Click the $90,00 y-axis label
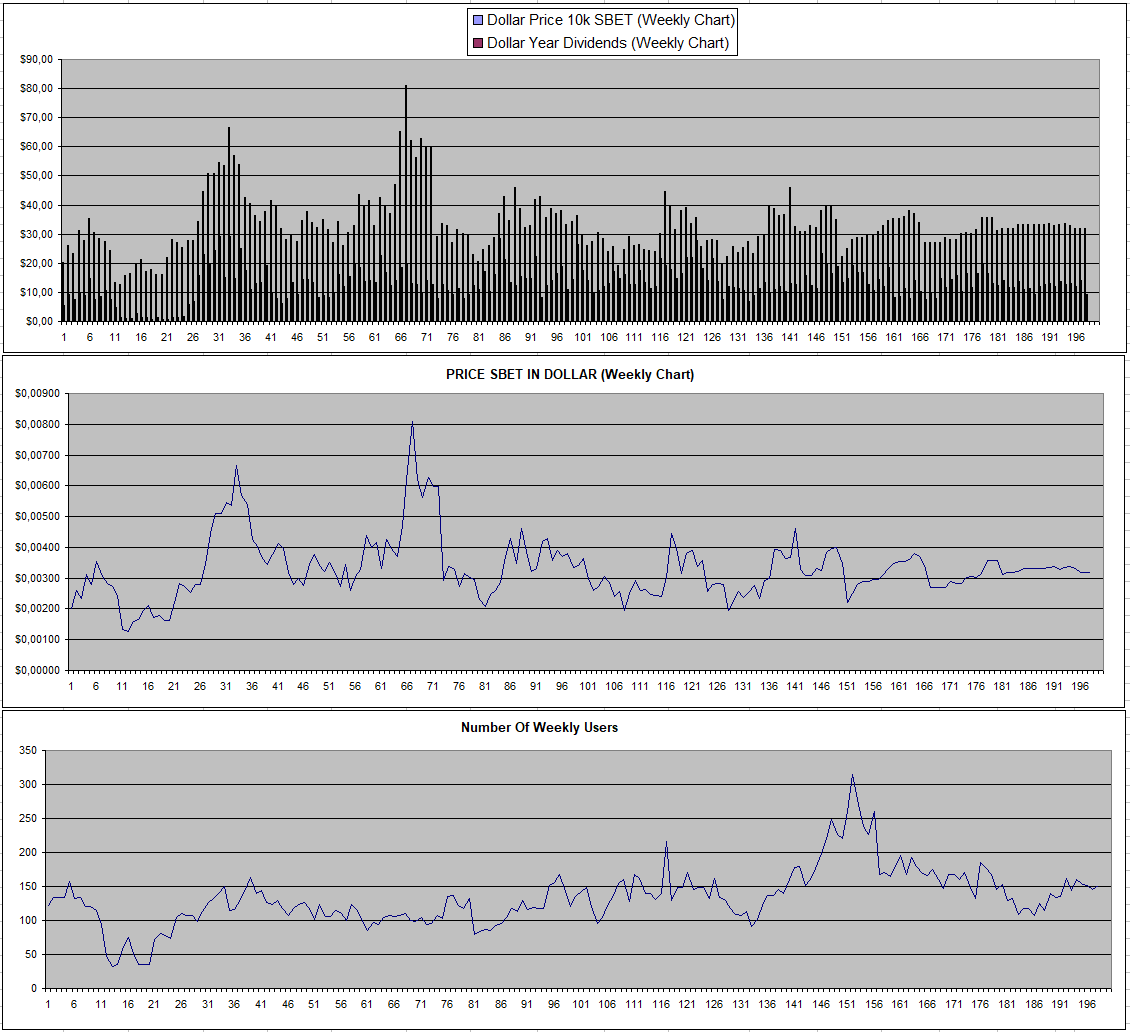 click(x=37, y=59)
